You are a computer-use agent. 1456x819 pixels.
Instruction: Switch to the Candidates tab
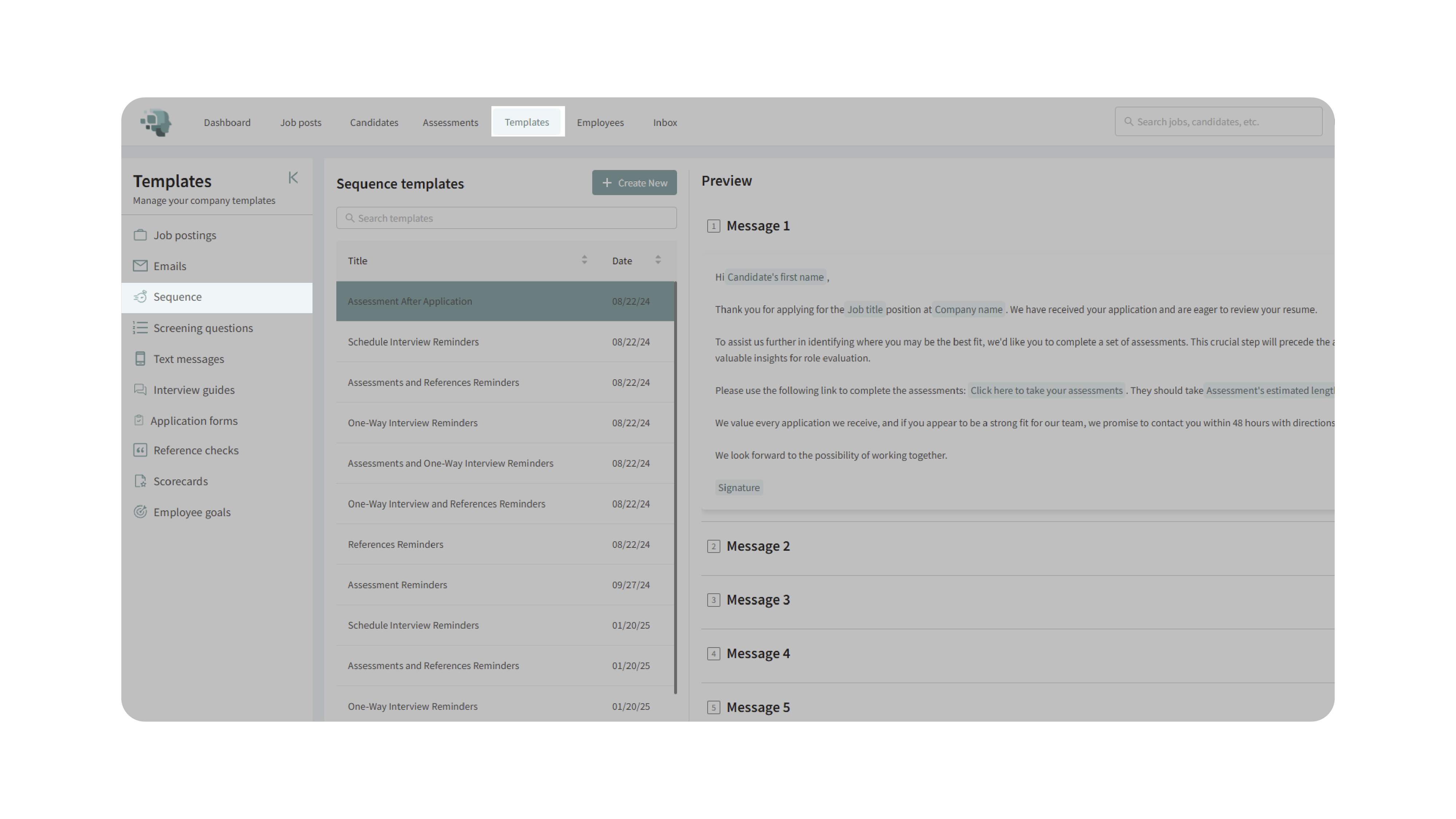tap(373, 123)
